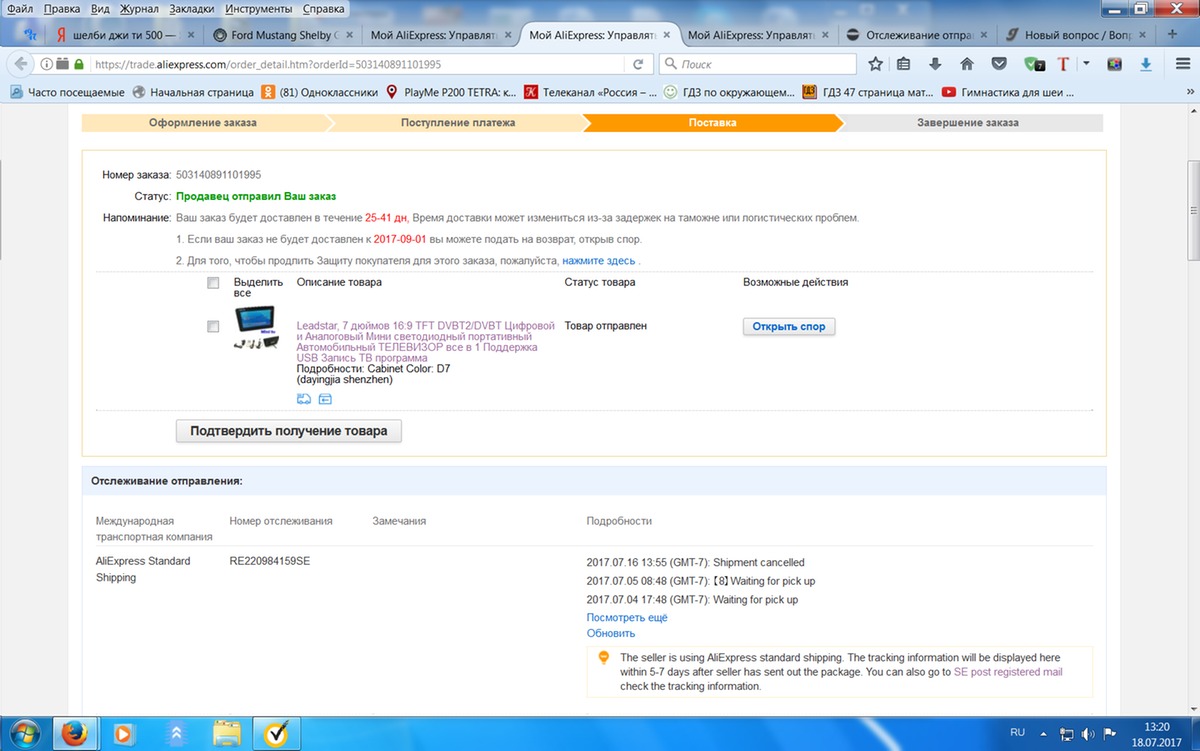Expand dropdown arrow next to T icon
The height and width of the screenshot is (751, 1200).
(x=1086, y=64)
